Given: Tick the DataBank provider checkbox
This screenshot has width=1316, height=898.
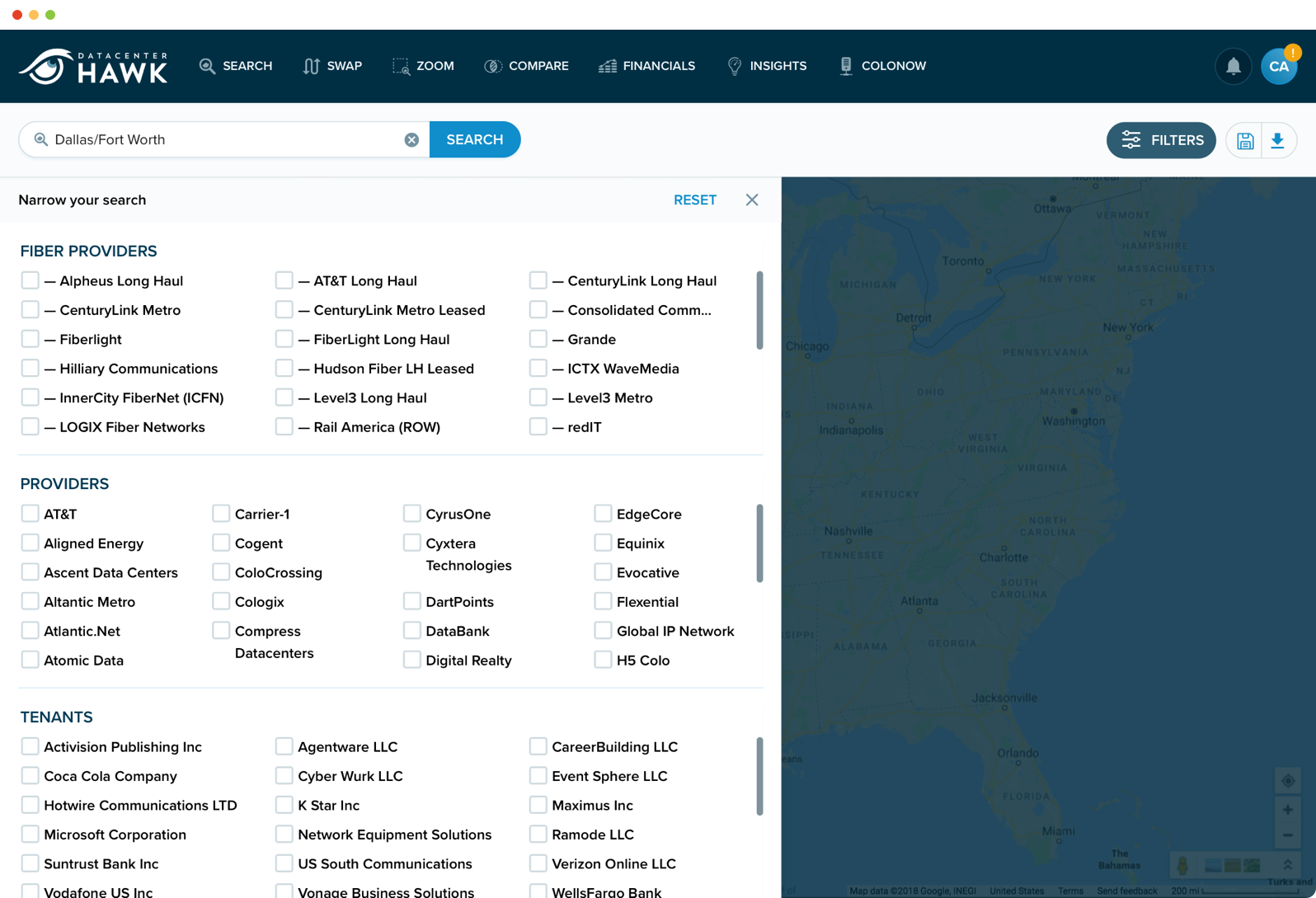Looking at the screenshot, I should [x=411, y=631].
